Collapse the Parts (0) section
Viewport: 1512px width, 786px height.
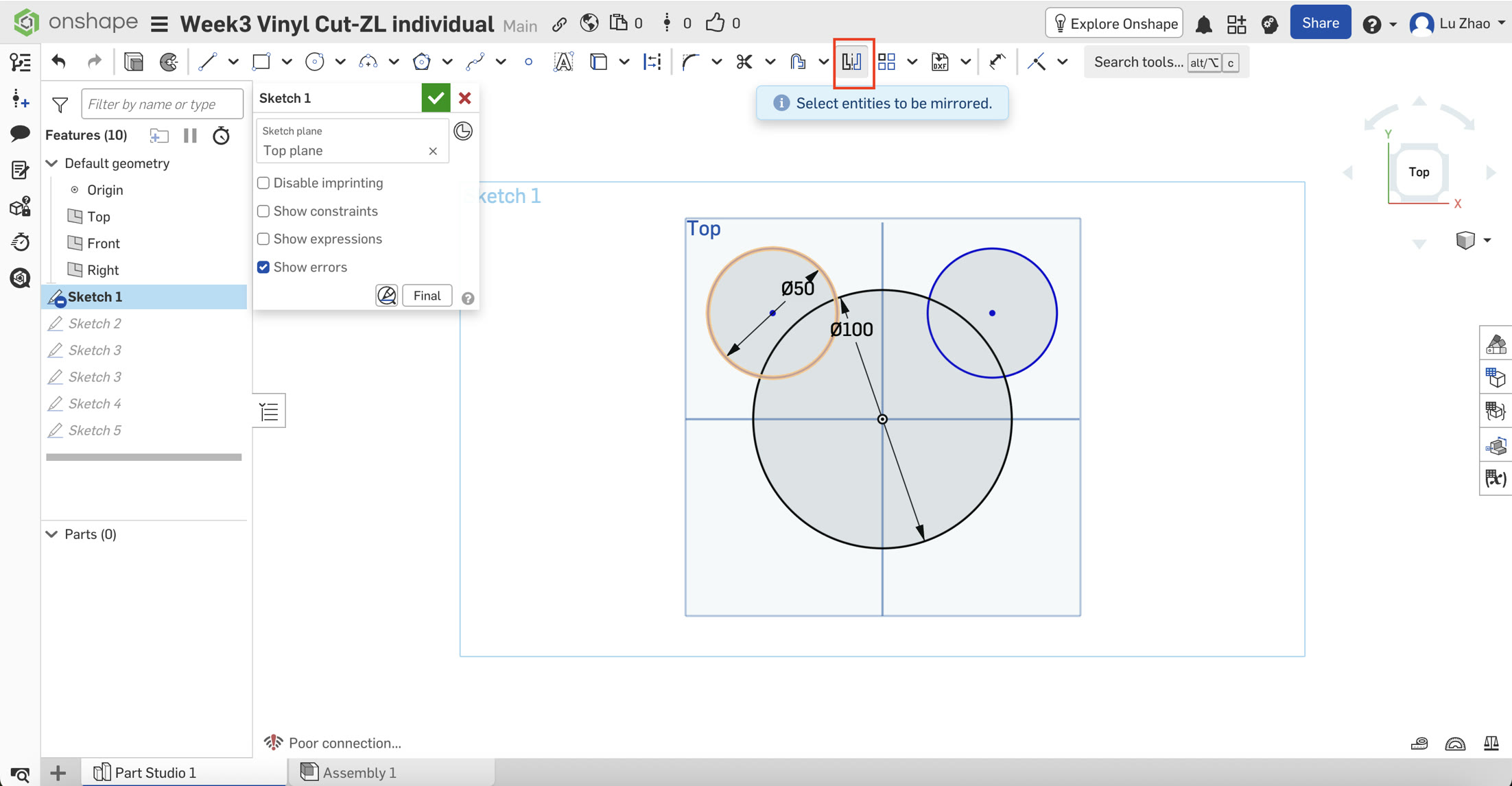(52, 534)
